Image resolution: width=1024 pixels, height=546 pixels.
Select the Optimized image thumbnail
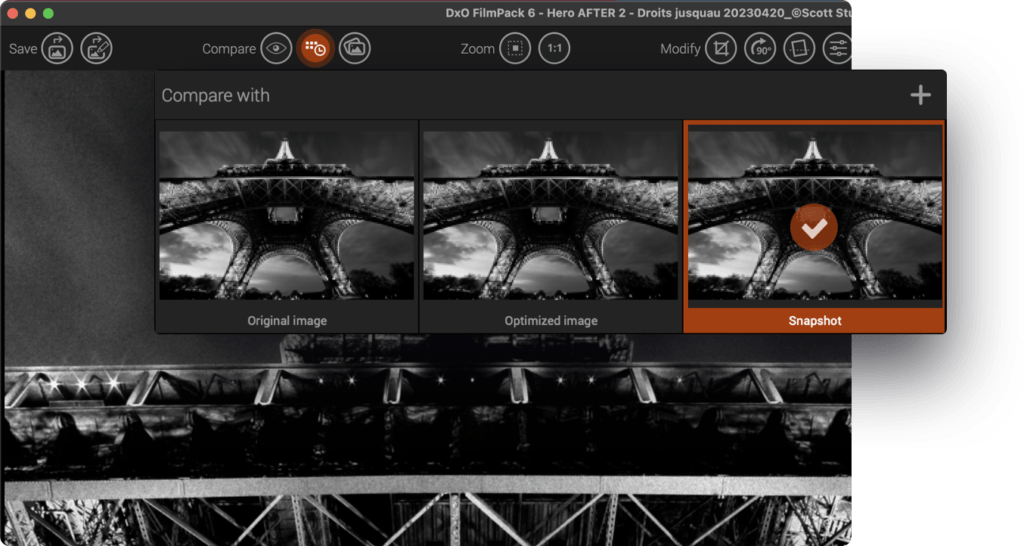tap(550, 213)
